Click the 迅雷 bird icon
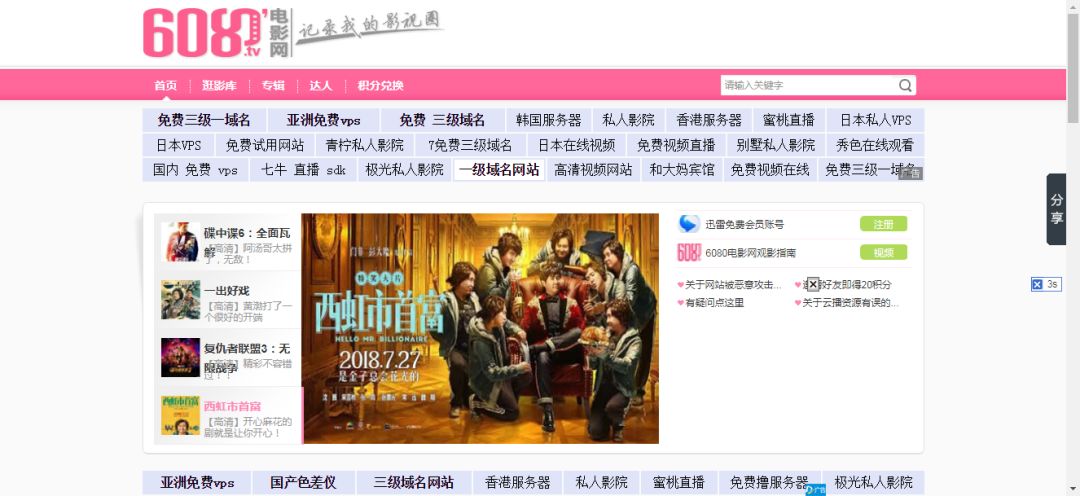Viewport: 1080px width, 496px height. point(688,224)
